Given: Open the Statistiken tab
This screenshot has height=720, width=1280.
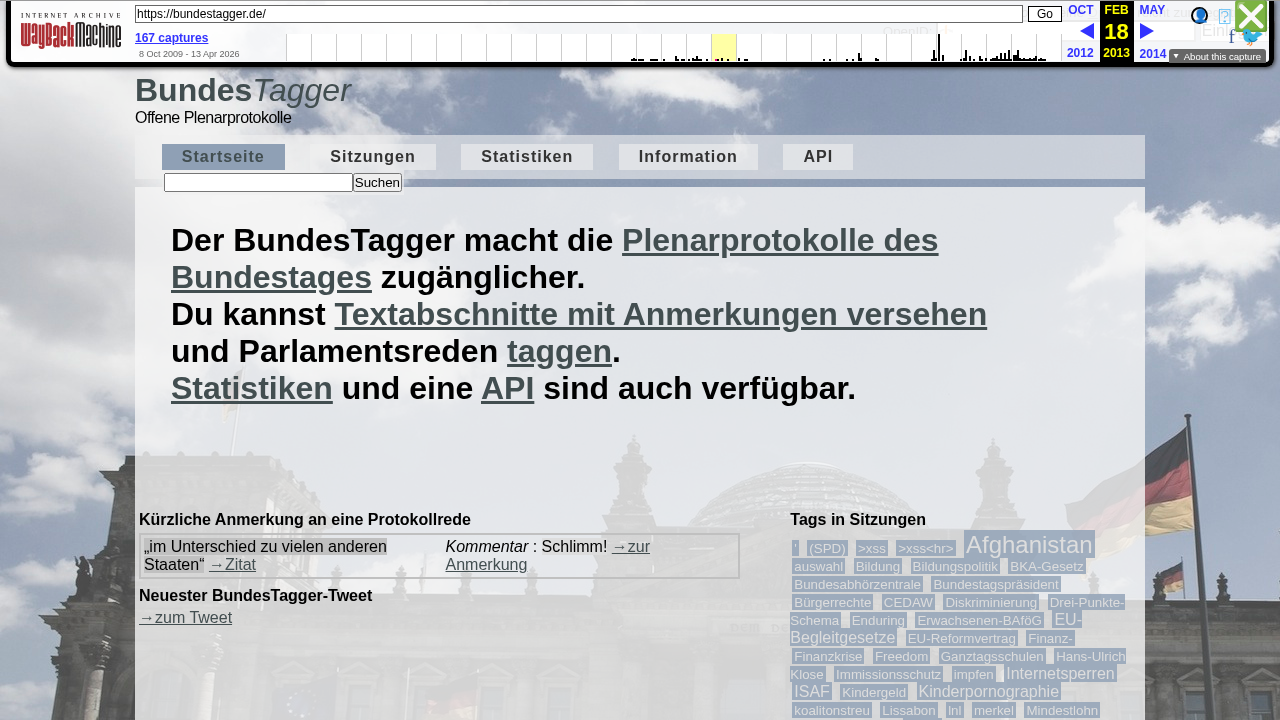Looking at the screenshot, I should [527, 157].
